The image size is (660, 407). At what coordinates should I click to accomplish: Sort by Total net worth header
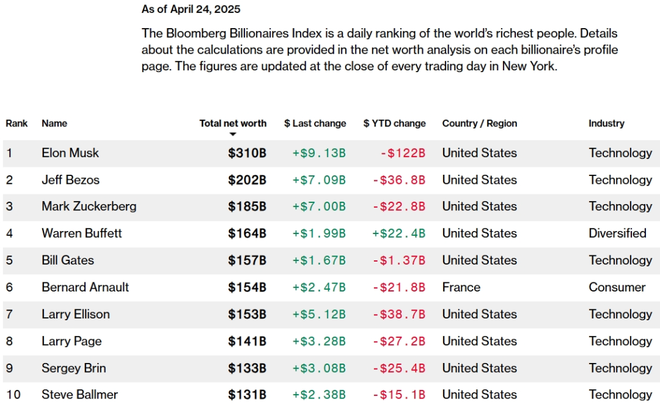point(233,124)
